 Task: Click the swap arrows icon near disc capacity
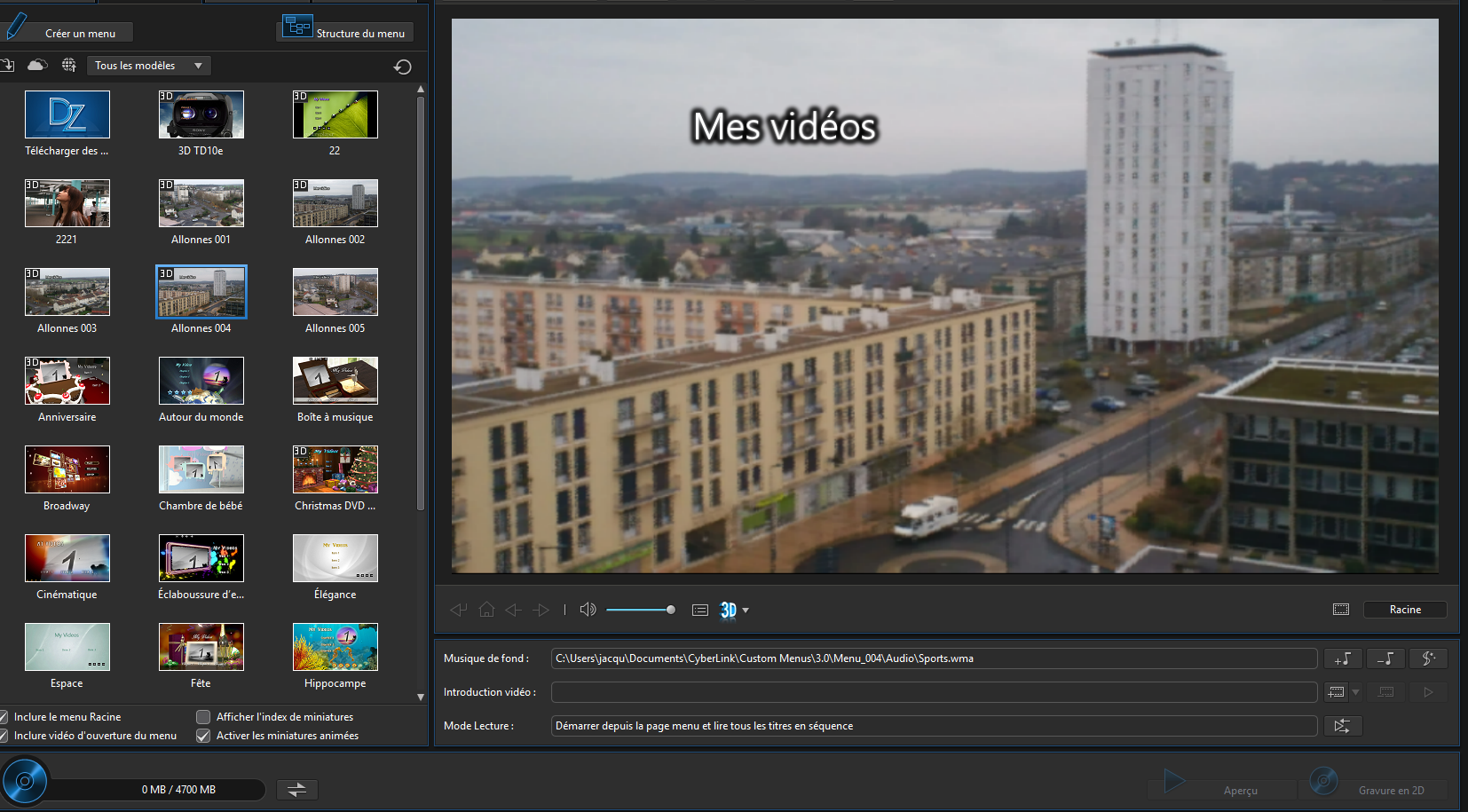296,789
